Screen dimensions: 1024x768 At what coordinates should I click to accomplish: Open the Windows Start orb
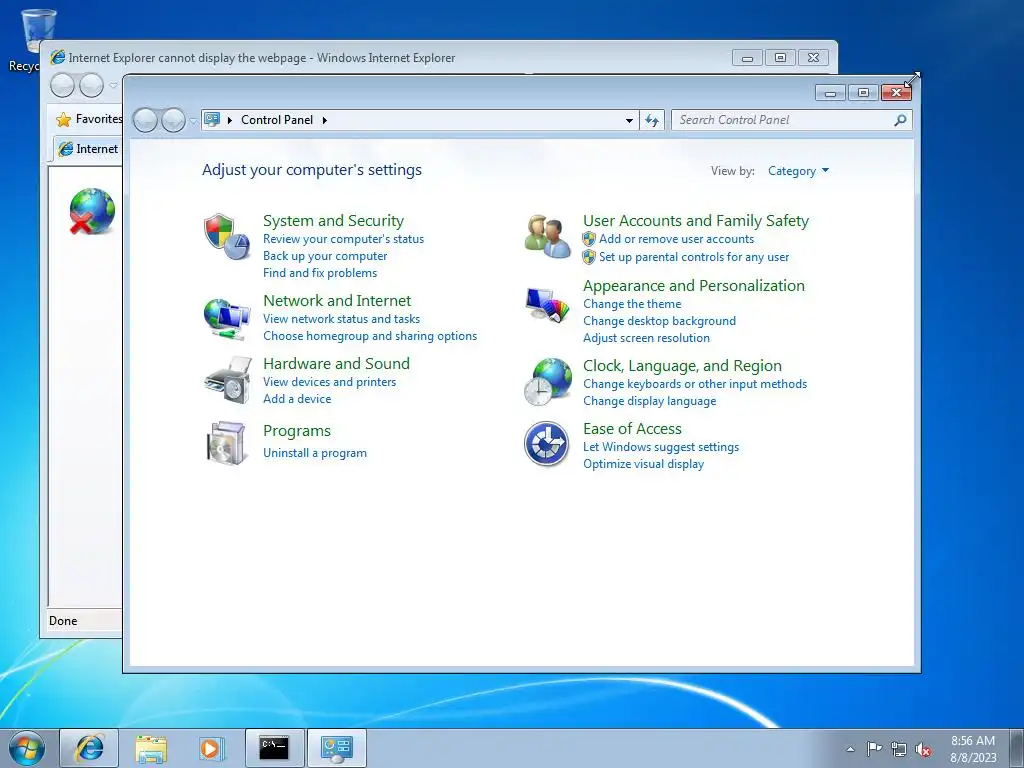coord(27,748)
